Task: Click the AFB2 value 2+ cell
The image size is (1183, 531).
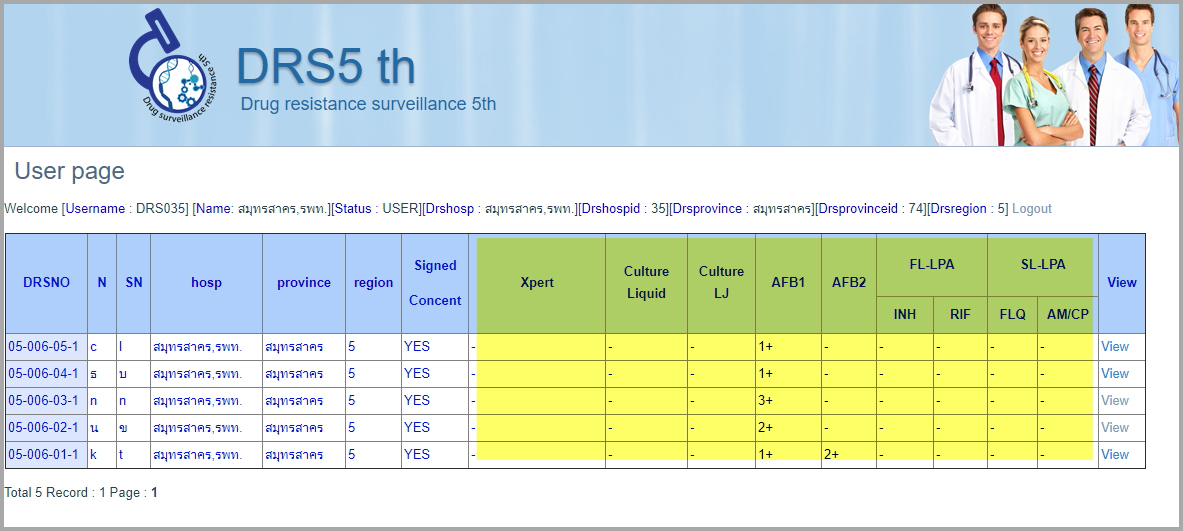Action: [x=832, y=455]
